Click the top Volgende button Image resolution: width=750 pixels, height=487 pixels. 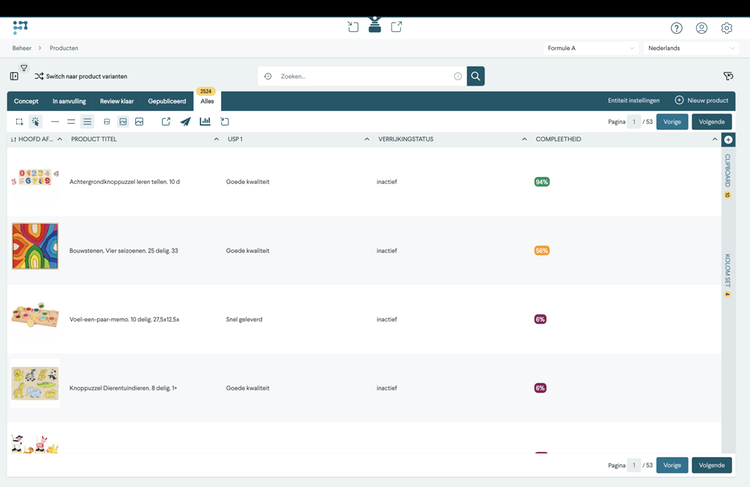(712, 122)
